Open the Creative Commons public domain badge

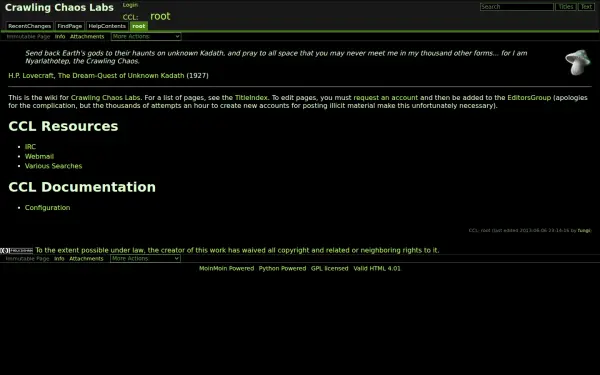(x=16, y=251)
